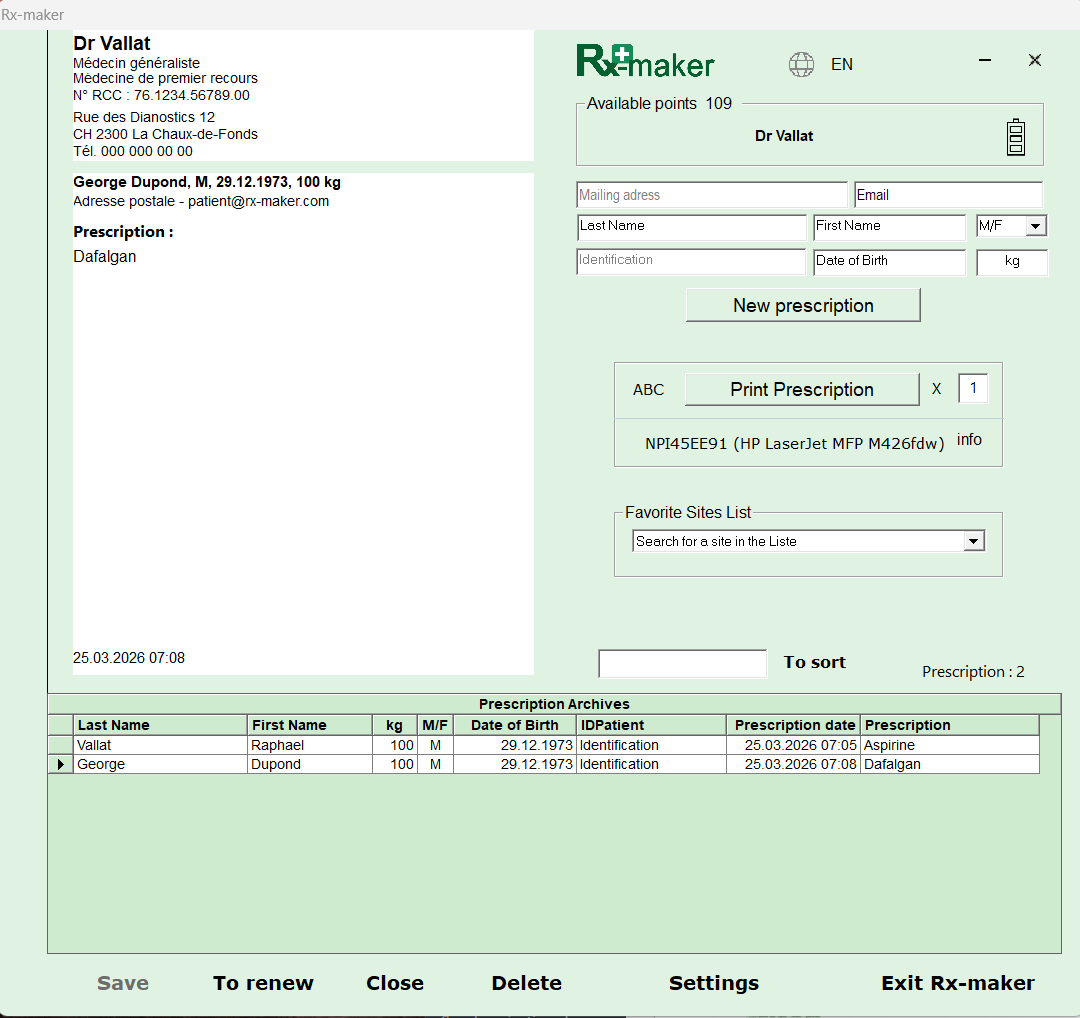Switch language via the EN label
The width and height of the screenshot is (1080, 1018).
pos(842,64)
